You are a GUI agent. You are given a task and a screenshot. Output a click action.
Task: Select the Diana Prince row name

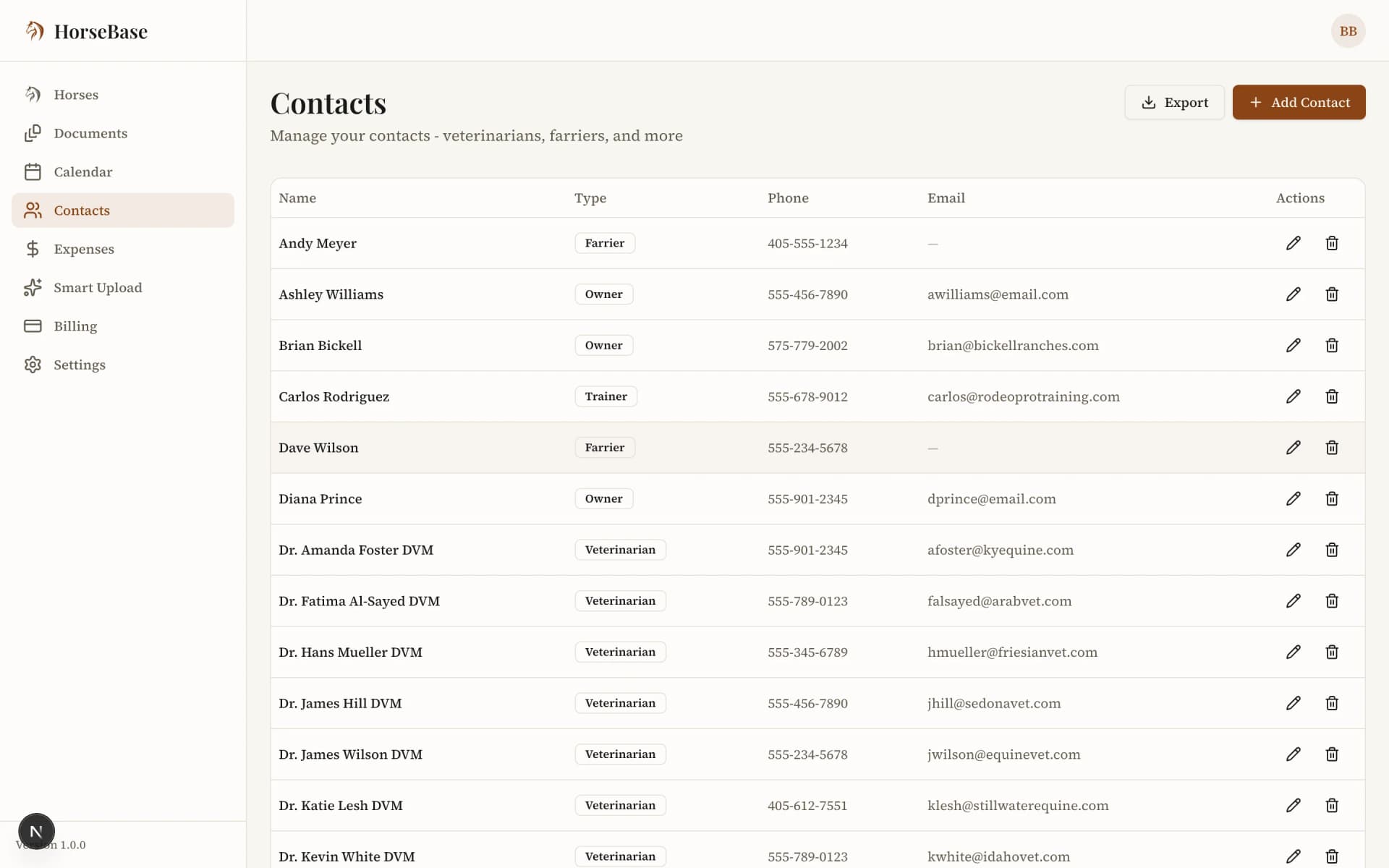(x=320, y=499)
